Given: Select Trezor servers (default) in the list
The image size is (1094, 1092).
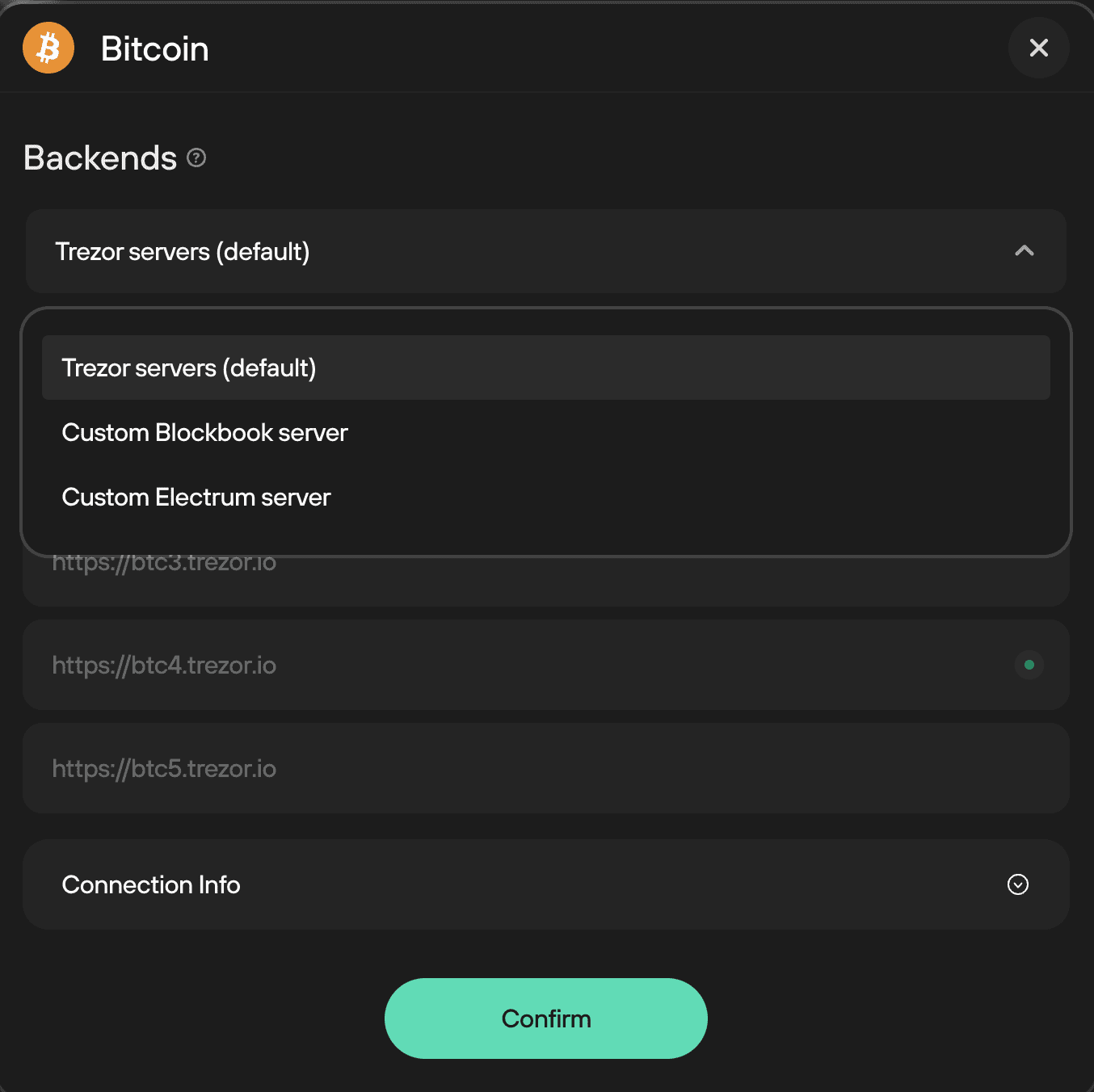Looking at the screenshot, I should (546, 367).
